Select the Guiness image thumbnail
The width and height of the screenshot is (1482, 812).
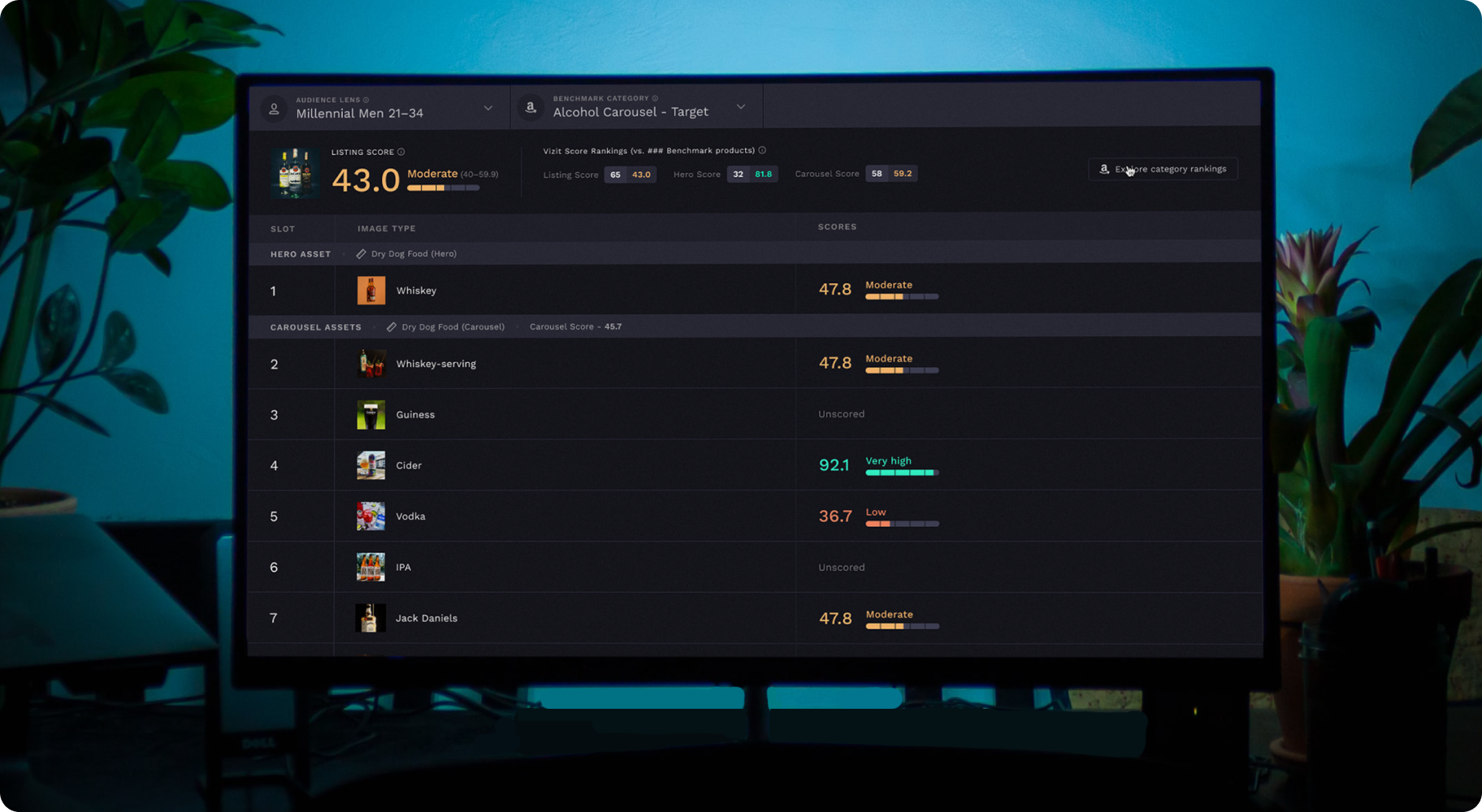click(371, 415)
